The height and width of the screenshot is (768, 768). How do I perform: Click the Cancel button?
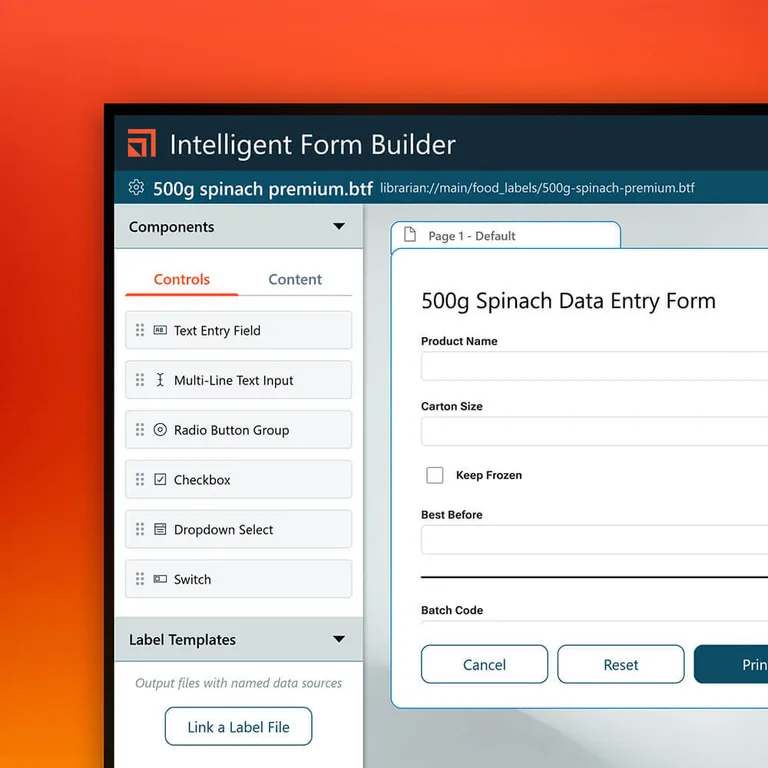pyautogui.click(x=484, y=664)
